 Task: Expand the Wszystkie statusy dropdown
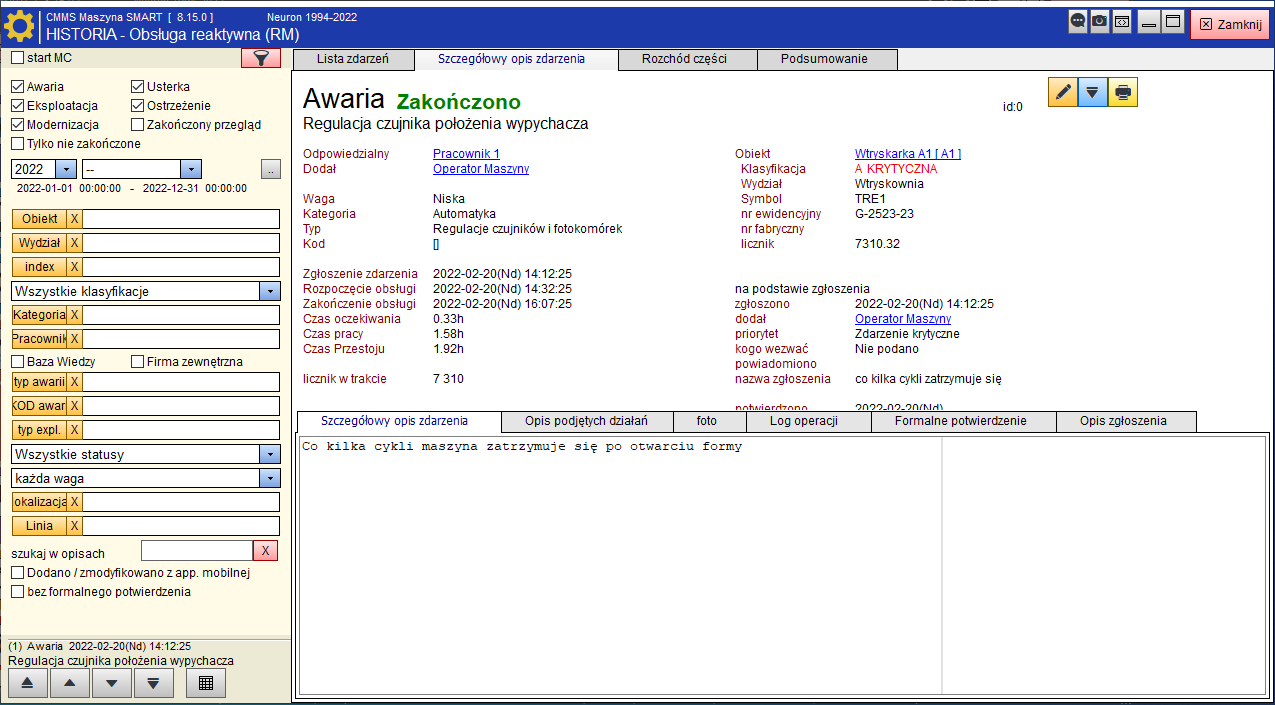pyautogui.click(x=269, y=454)
